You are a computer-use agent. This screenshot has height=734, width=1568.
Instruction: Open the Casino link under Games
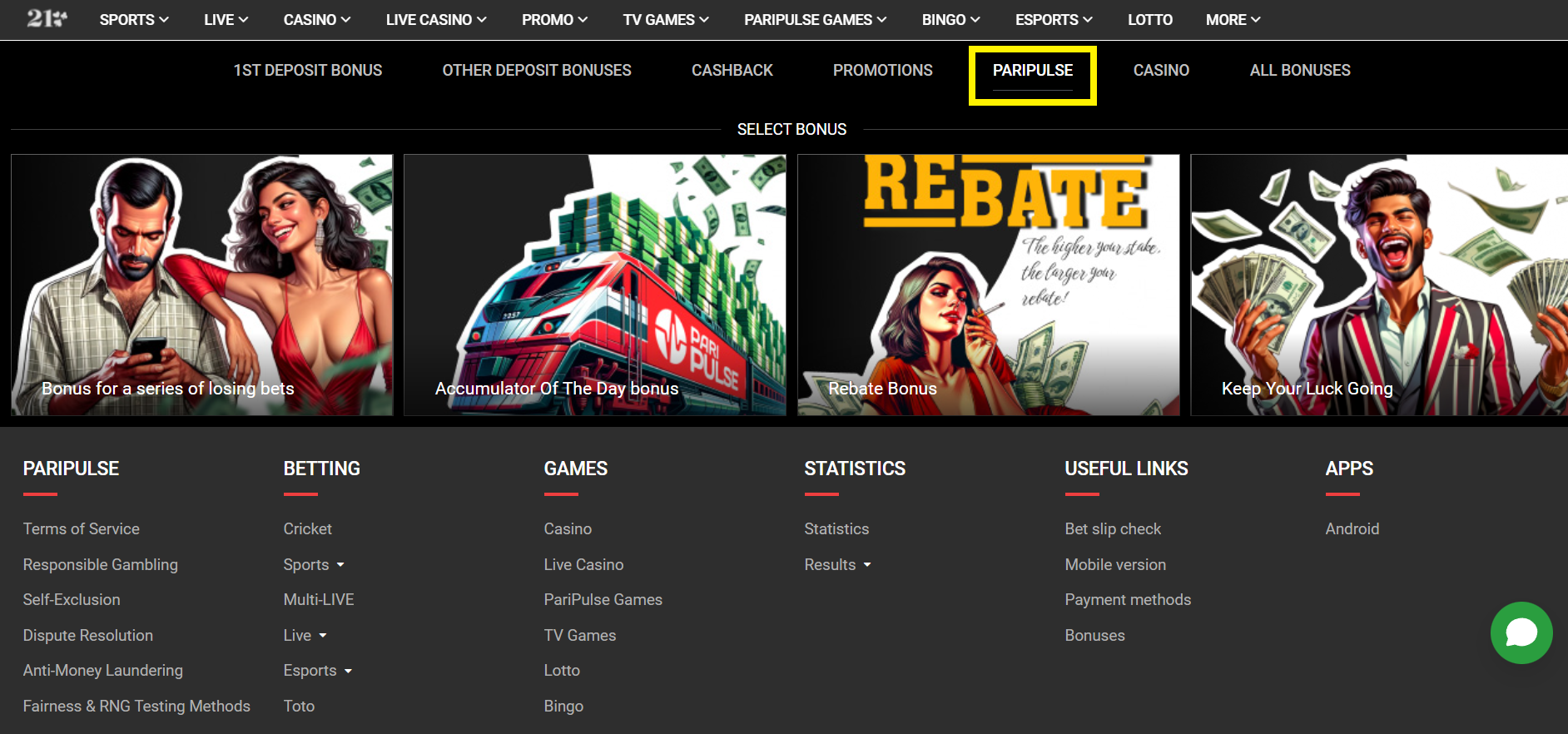pyautogui.click(x=568, y=529)
